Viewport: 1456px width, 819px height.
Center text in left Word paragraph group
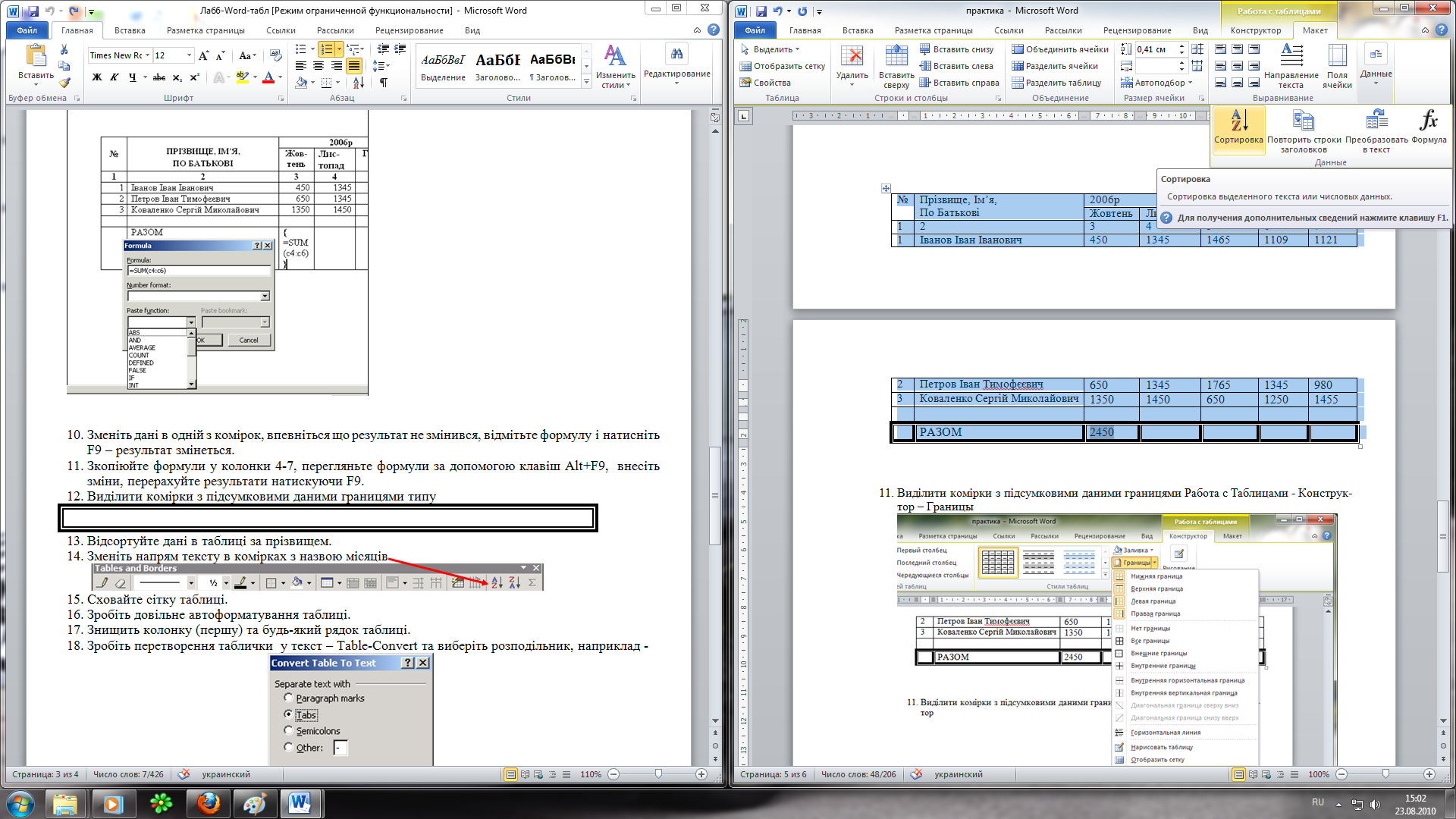pos(318,66)
